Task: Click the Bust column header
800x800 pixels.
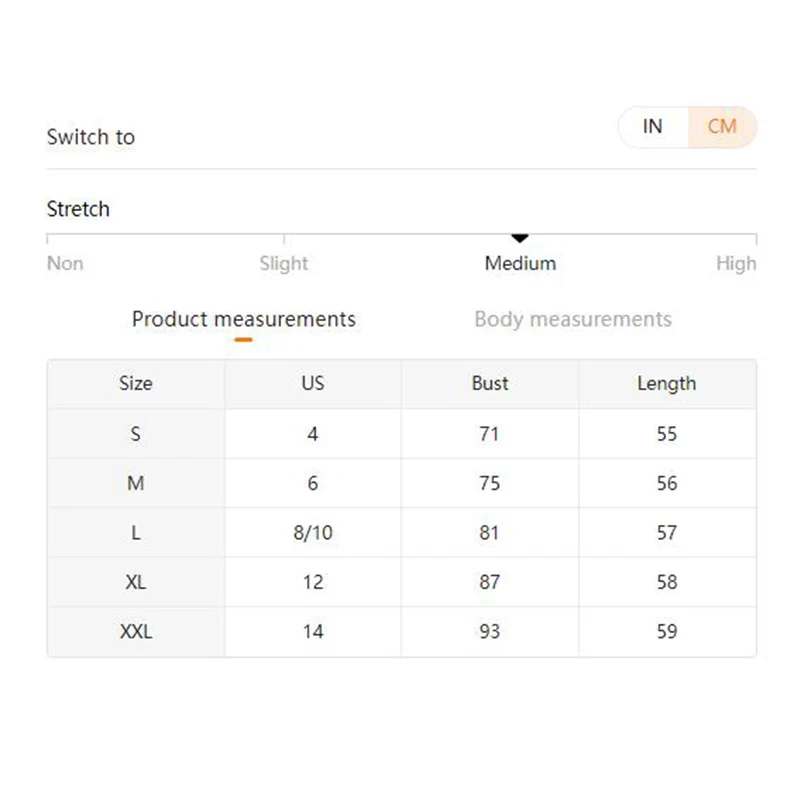Action: coord(490,384)
